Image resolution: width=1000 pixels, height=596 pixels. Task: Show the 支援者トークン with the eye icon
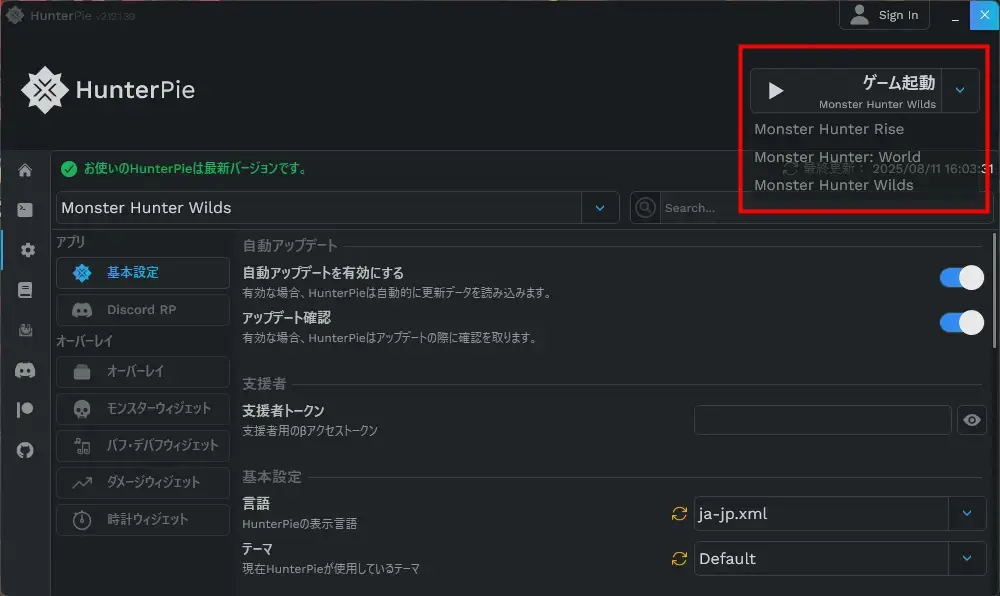coord(971,420)
